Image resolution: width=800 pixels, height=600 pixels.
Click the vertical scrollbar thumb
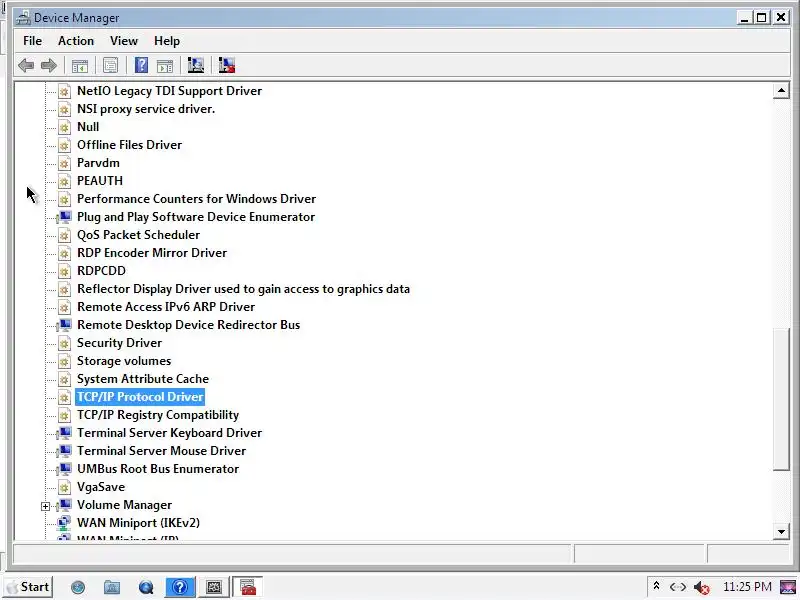pos(781,399)
